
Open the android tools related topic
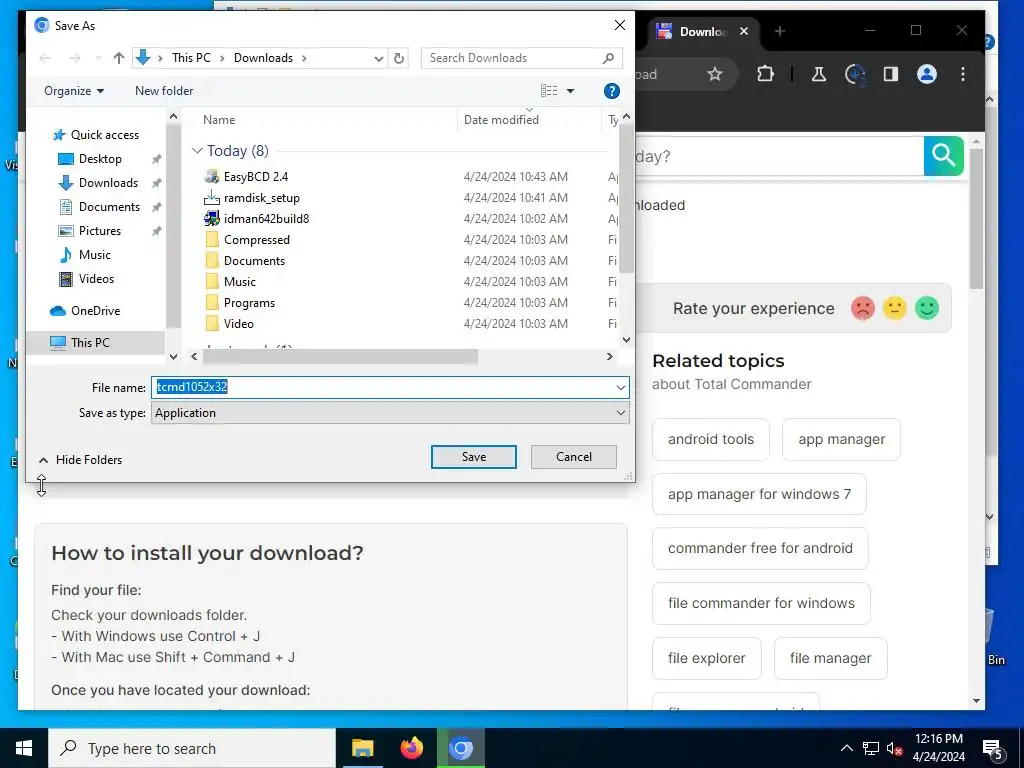[x=711, y=440]
